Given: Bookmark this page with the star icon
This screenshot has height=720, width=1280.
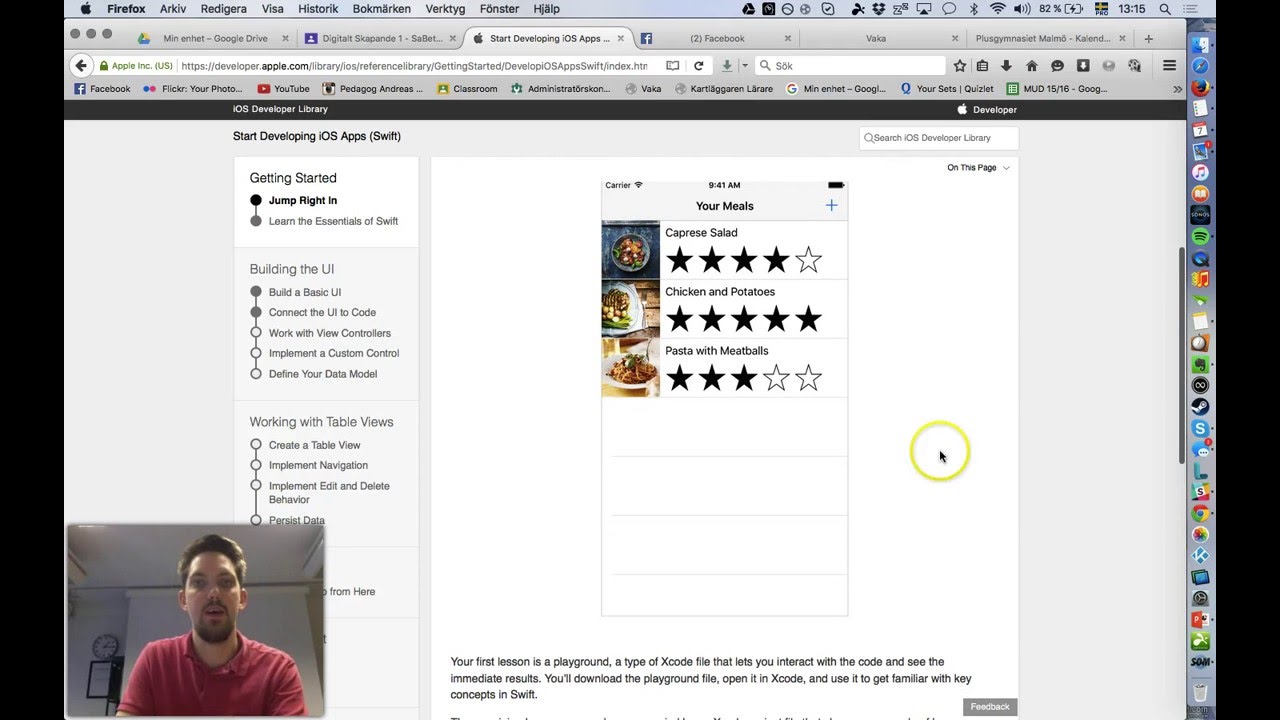Looking at the screenshot, I should point(960,66).
